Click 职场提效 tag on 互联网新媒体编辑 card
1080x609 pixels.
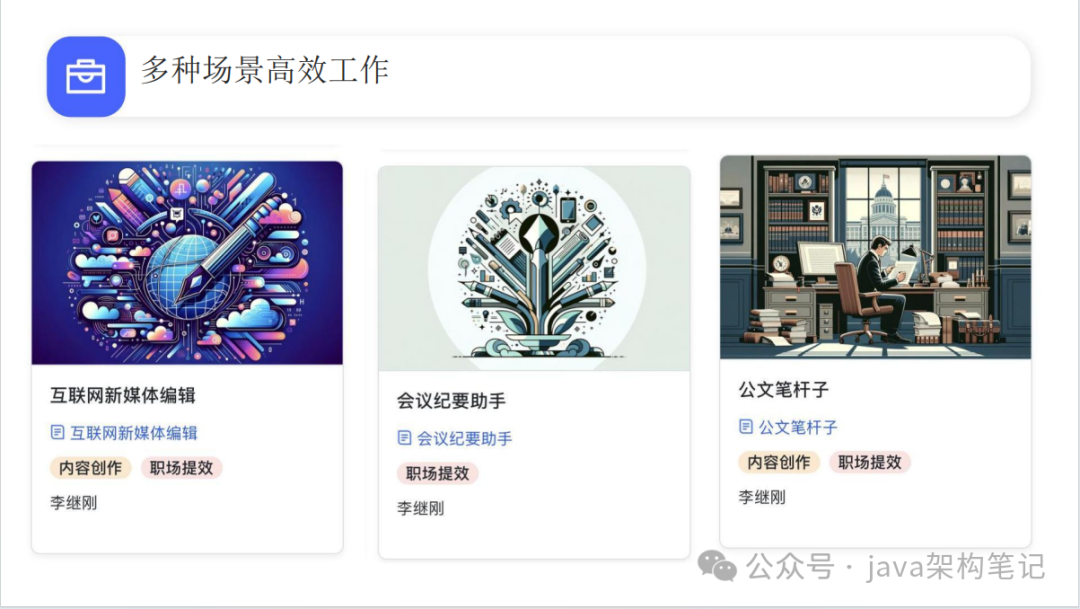pos(182,468)
